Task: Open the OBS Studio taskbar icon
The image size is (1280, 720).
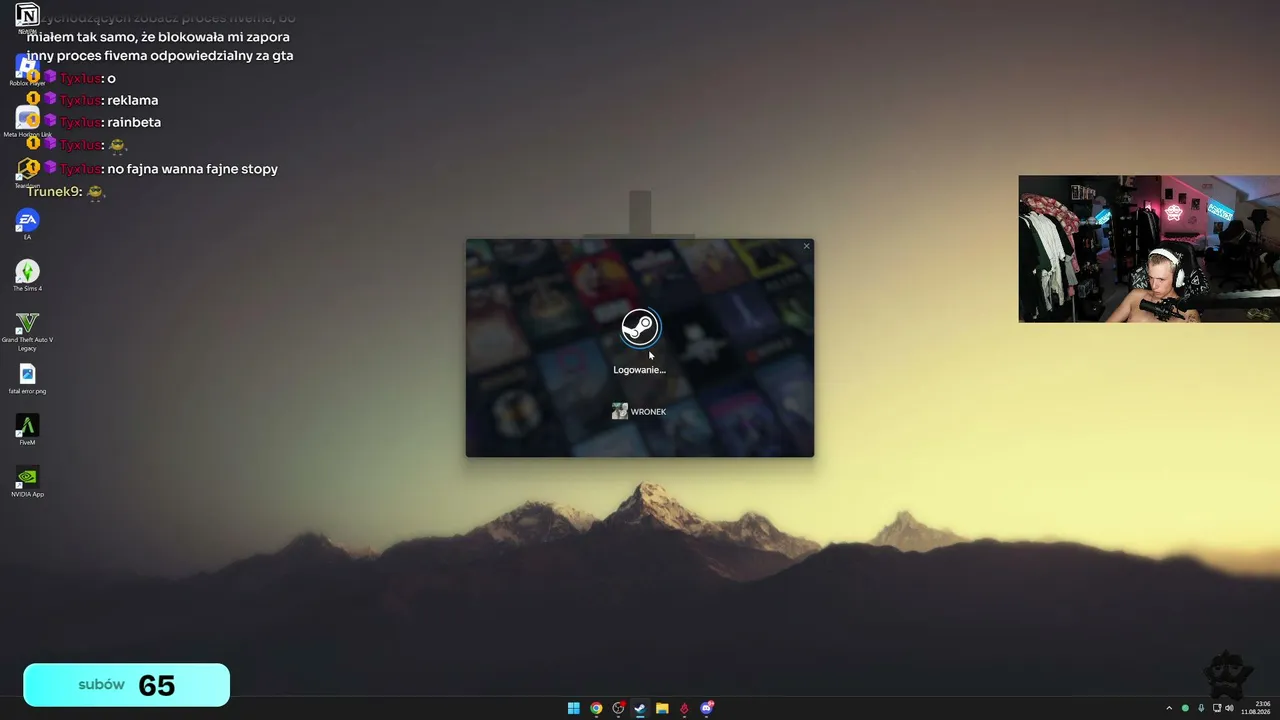Action: 618,709
